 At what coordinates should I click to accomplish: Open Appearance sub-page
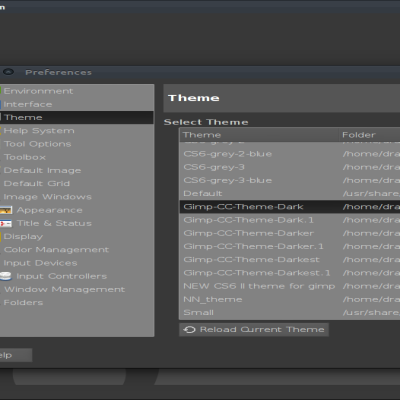[x=49, y=210]
